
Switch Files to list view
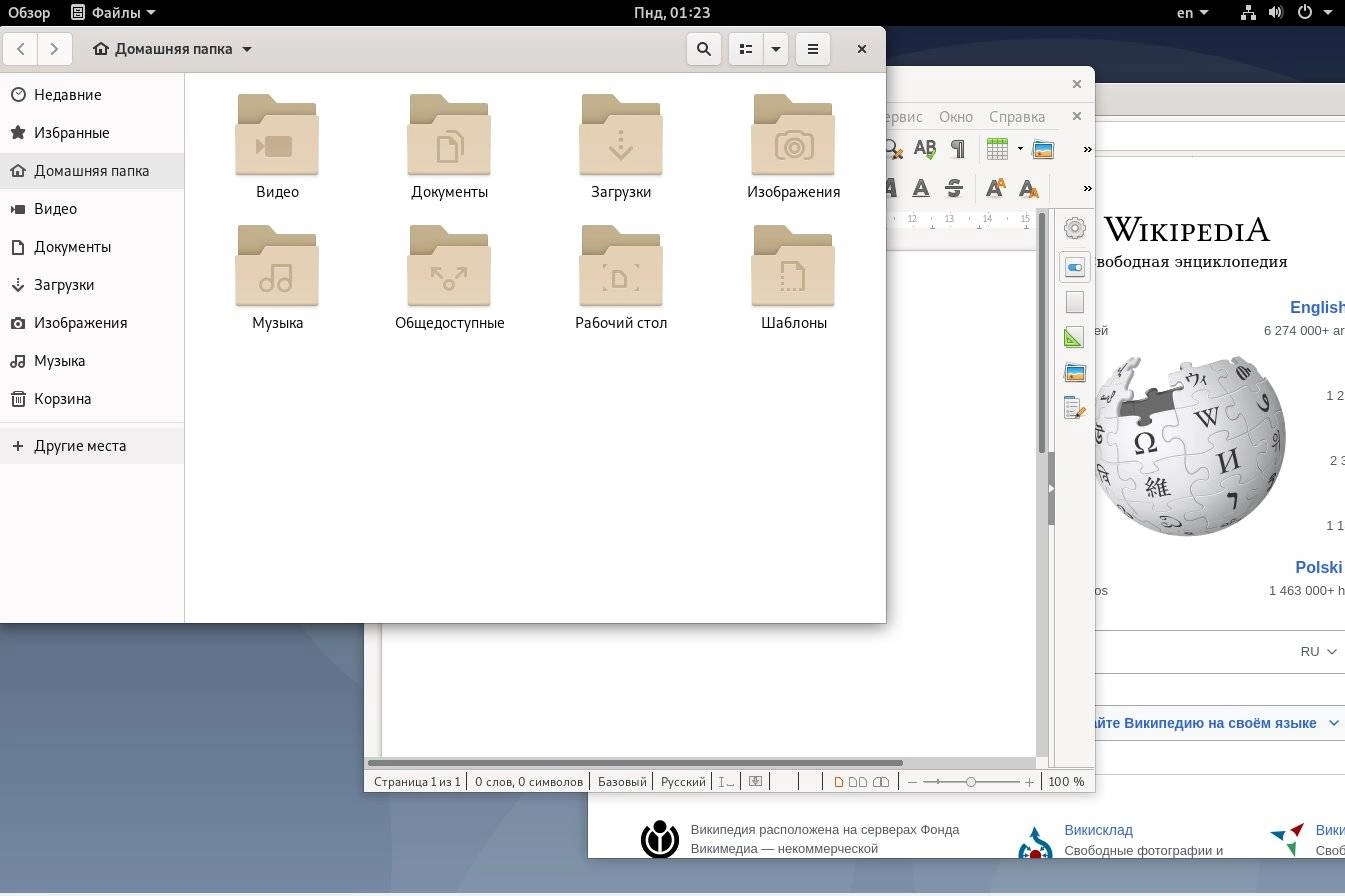tap(746, 48)
